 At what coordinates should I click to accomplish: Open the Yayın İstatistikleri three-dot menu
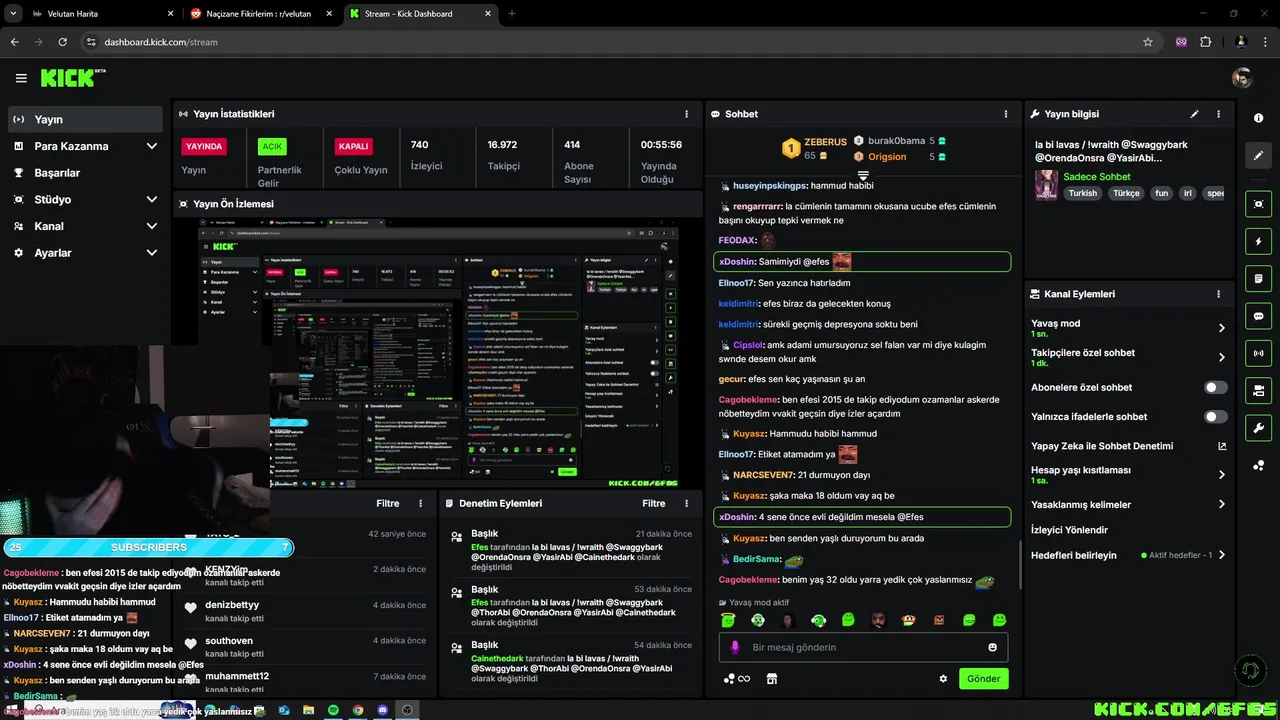[x=686, y=114]
